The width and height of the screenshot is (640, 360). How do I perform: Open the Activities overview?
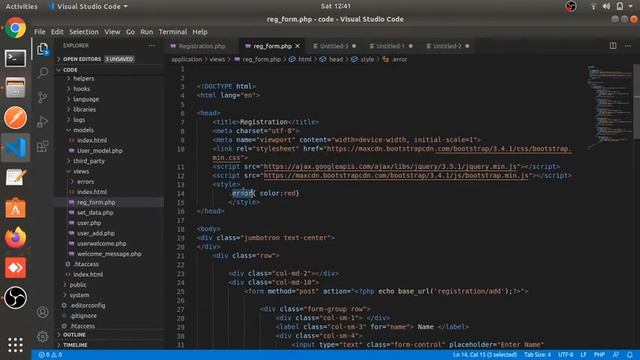point(21,7)
